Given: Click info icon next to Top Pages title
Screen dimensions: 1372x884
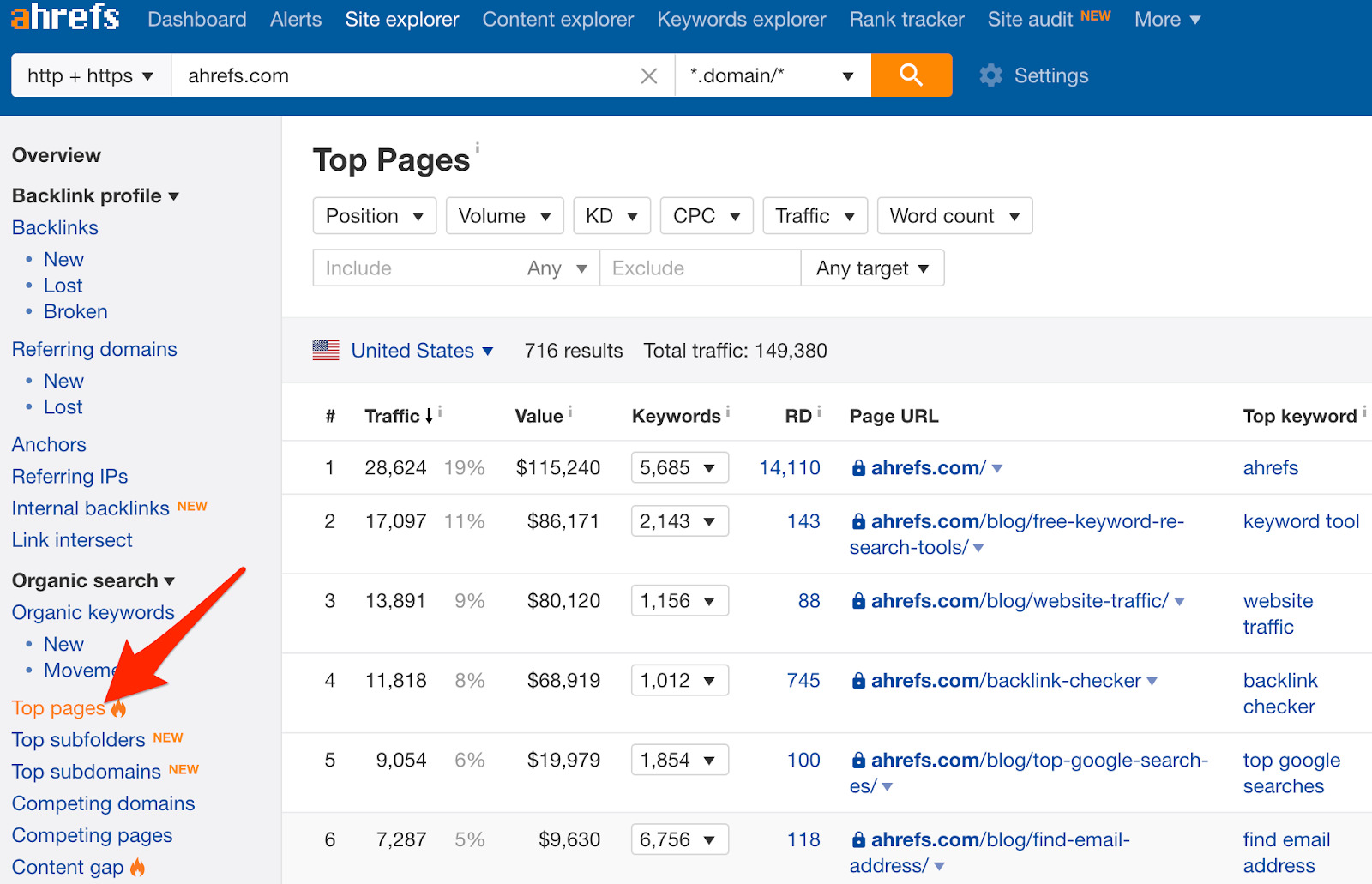Looking at the screenshot, I should [x=478, y=147].
